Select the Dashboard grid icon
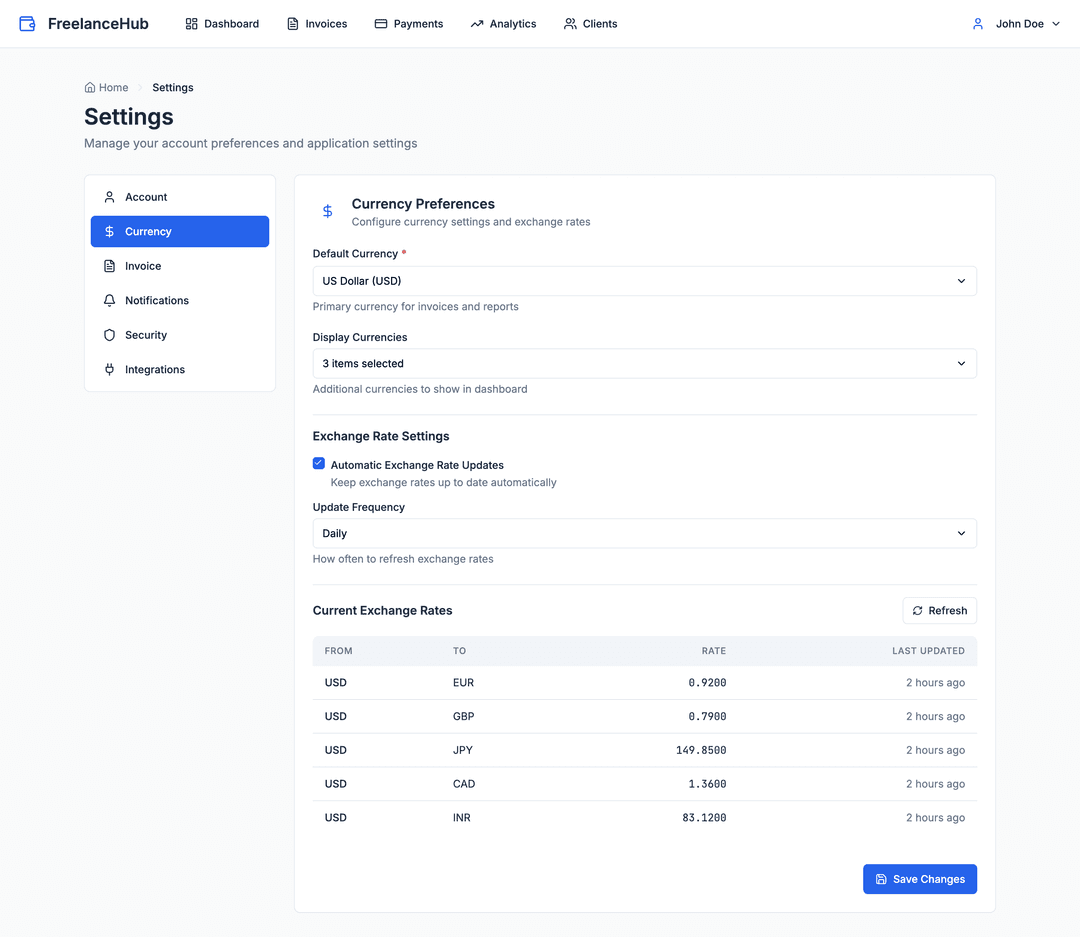The width and height of the screenshot is (1080, 937). pos(190,23)
